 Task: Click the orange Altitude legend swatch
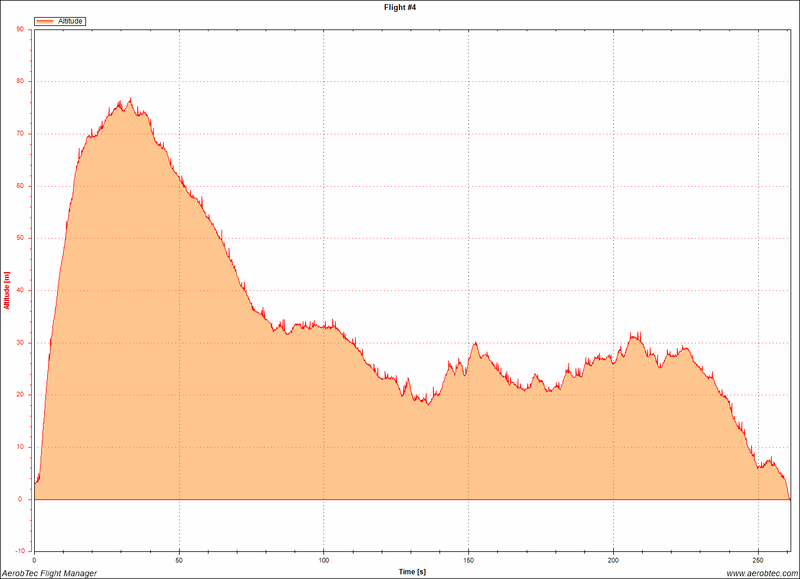pos(45,21)
